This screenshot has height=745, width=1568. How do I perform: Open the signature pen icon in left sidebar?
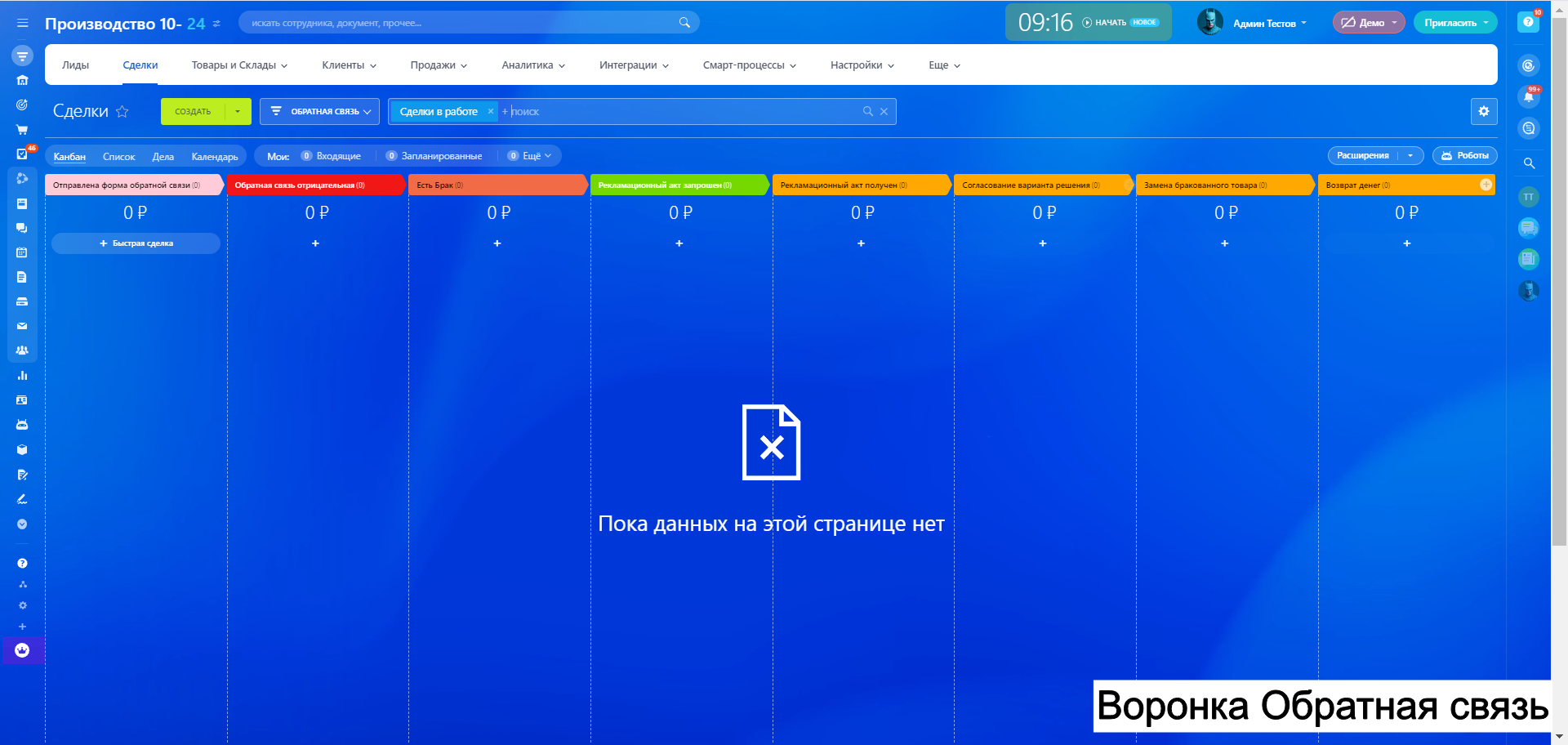coord(22,499)
